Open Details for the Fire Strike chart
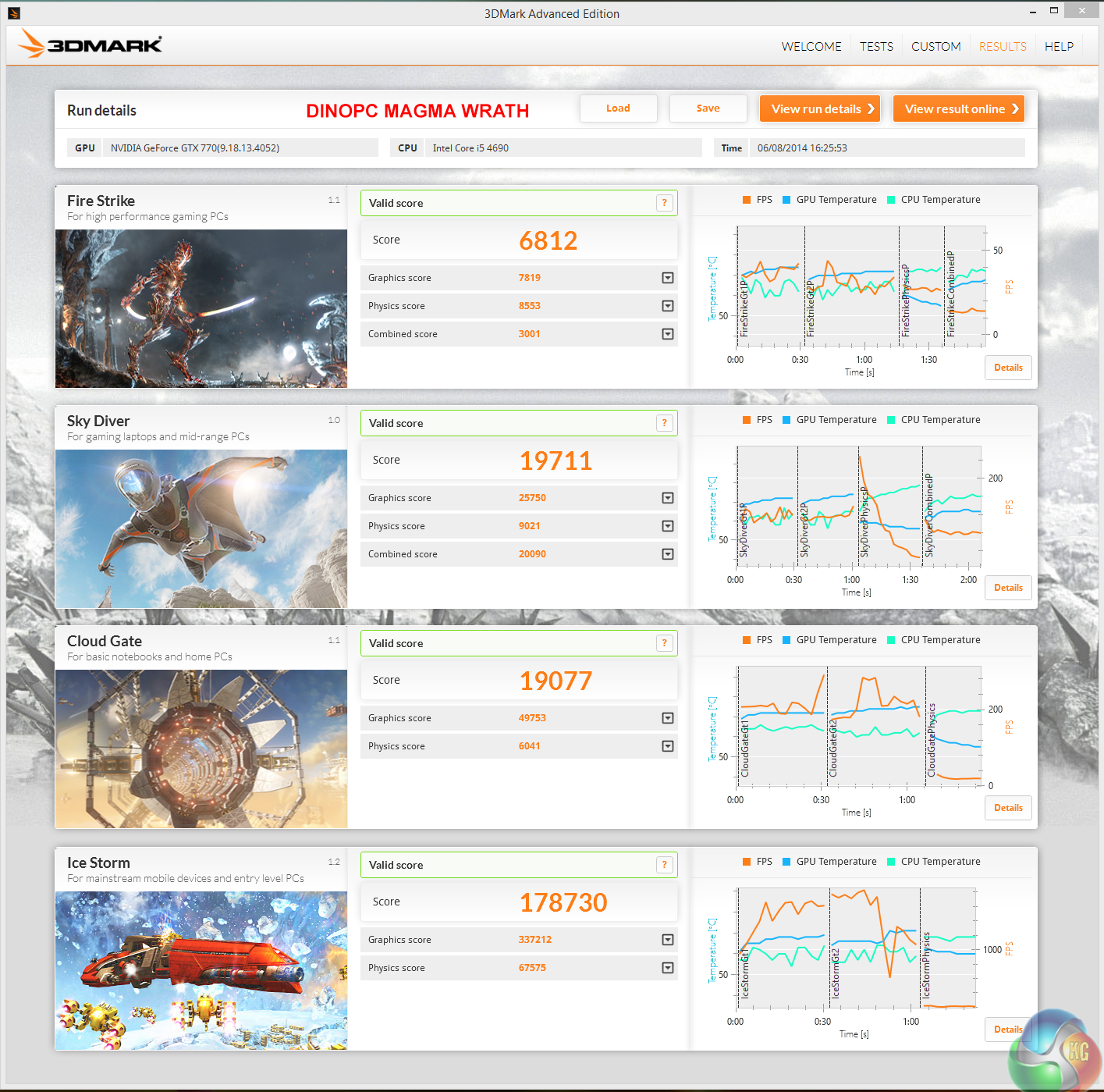This screenshot has height=1092, width=1104. pyautogui.click(x=1008, y=368)
